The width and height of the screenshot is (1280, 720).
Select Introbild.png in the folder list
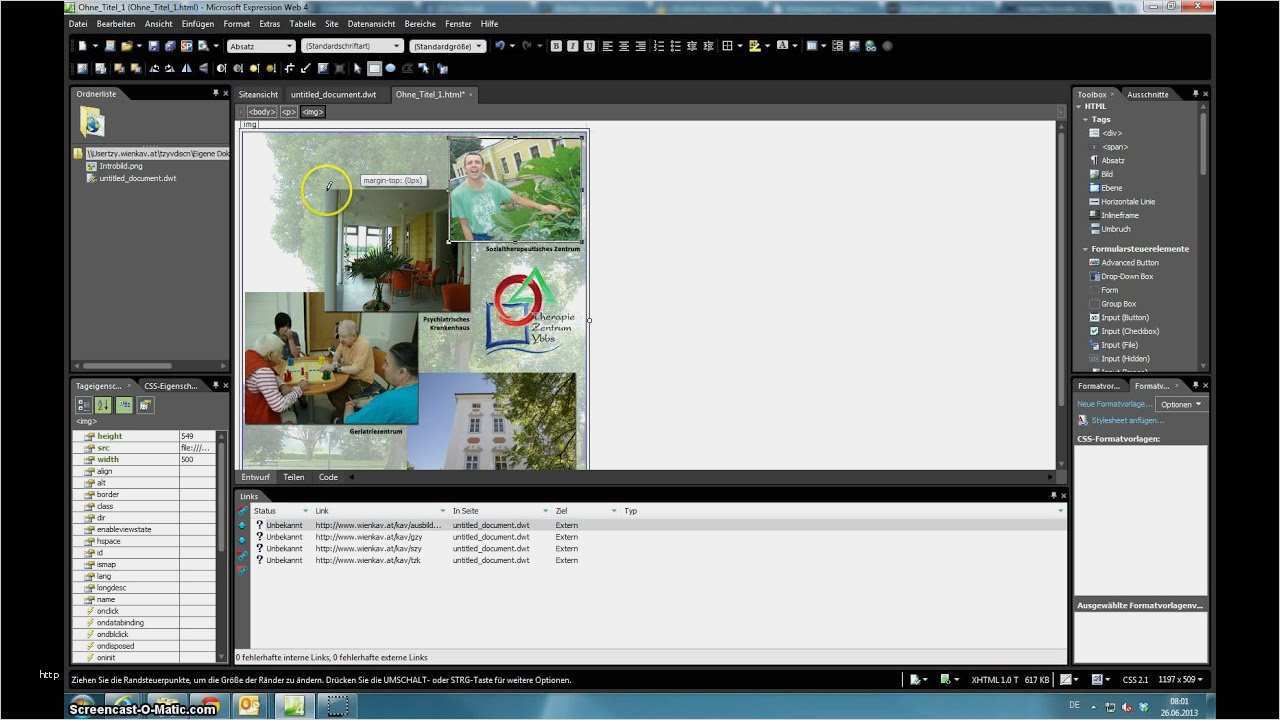point(119,166)
